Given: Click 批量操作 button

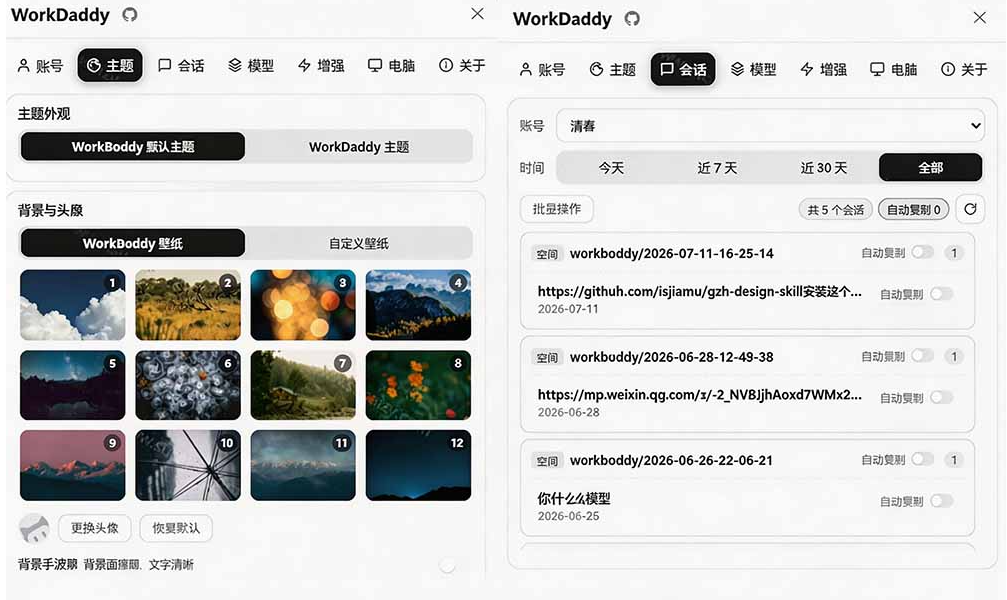Looking at the screenshot, I should coord(557,209).
